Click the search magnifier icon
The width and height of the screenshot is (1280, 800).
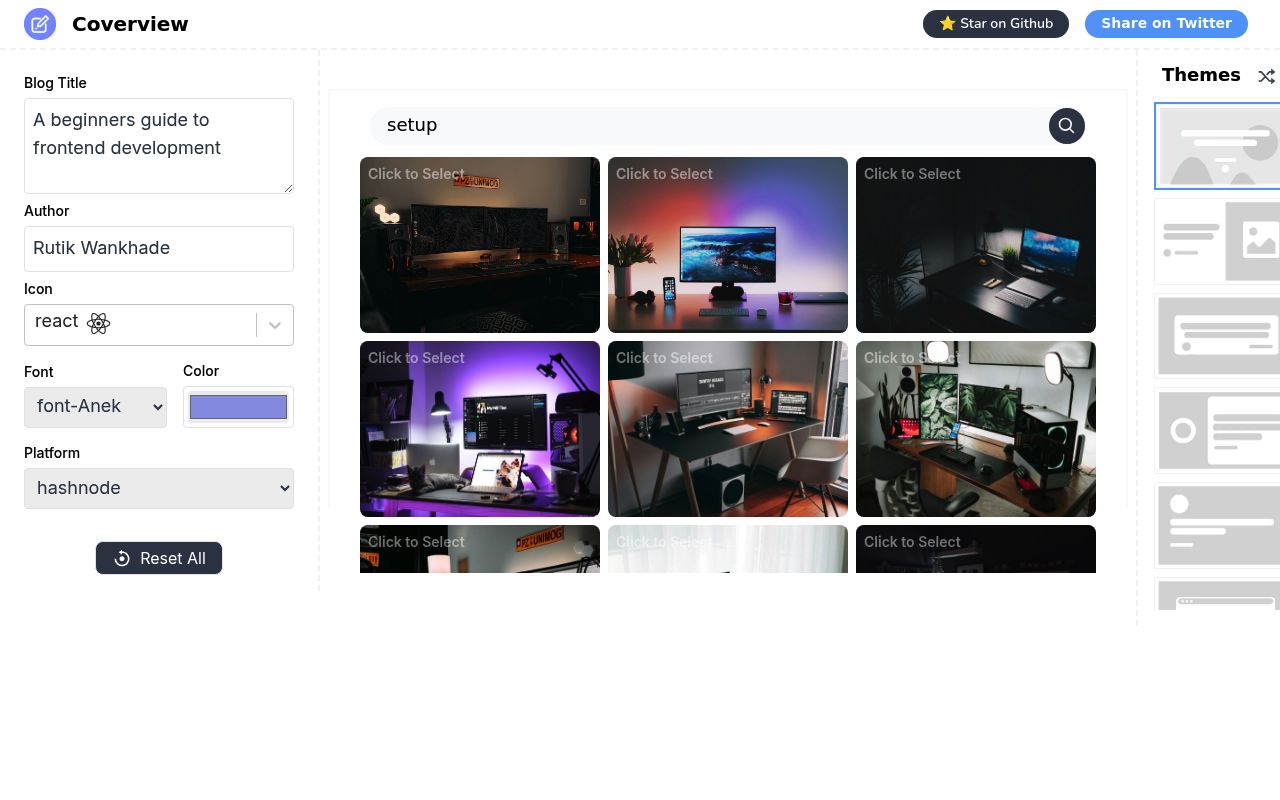coord(1066,126)
